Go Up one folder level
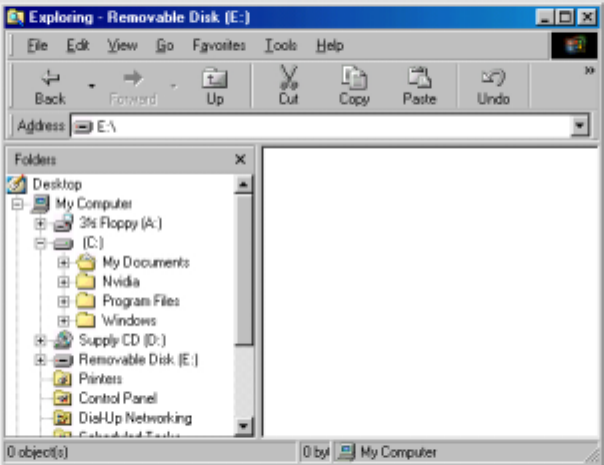The image size is (604, 465). pos(215,87)
